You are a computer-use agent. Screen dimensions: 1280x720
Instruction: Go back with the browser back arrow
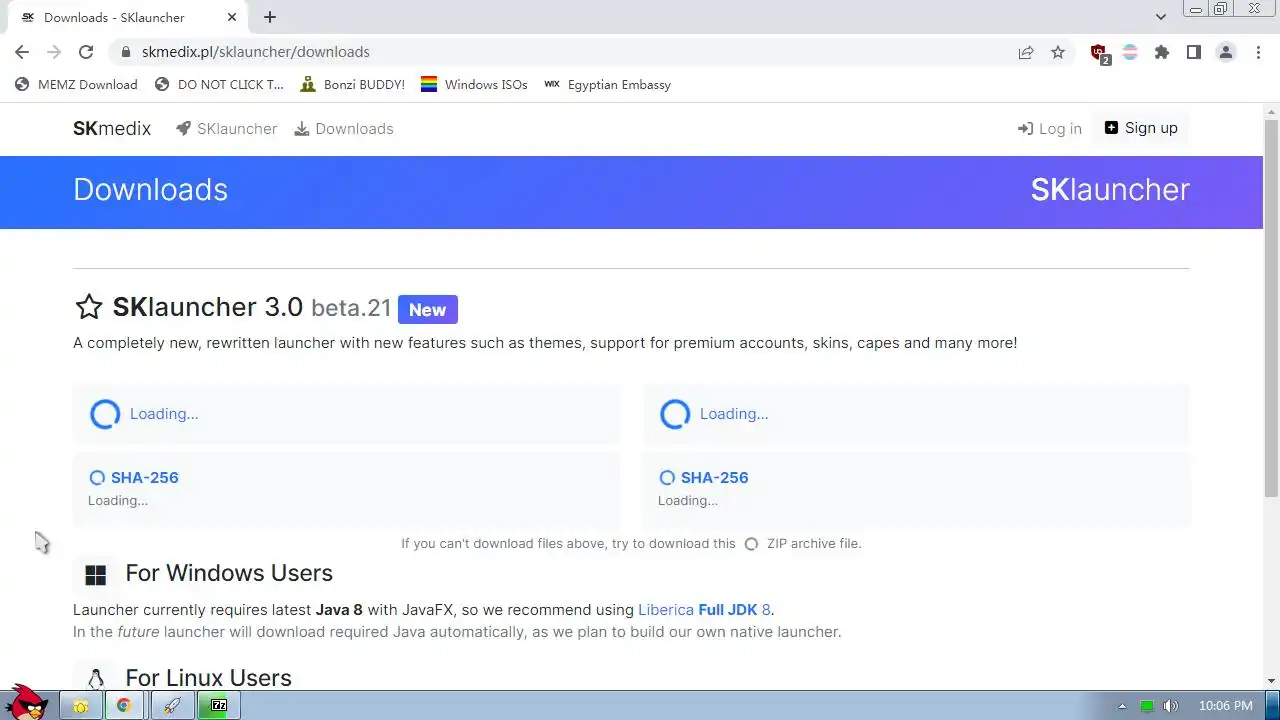22,52
